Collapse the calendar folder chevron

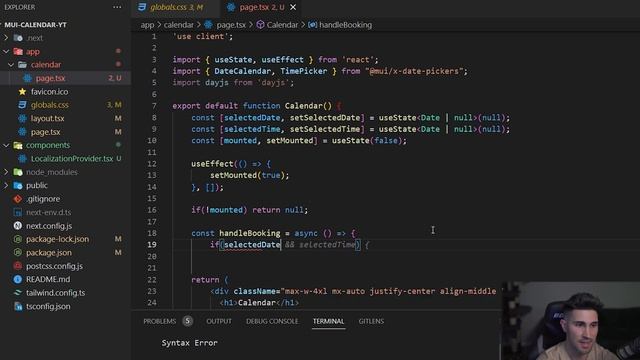point(11,64)
